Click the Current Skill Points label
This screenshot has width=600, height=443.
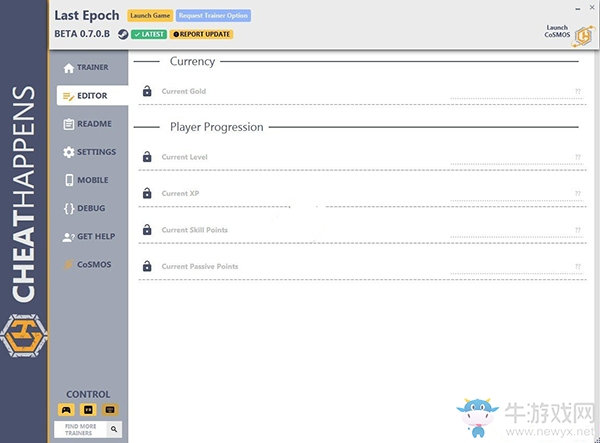click(194, 230)
